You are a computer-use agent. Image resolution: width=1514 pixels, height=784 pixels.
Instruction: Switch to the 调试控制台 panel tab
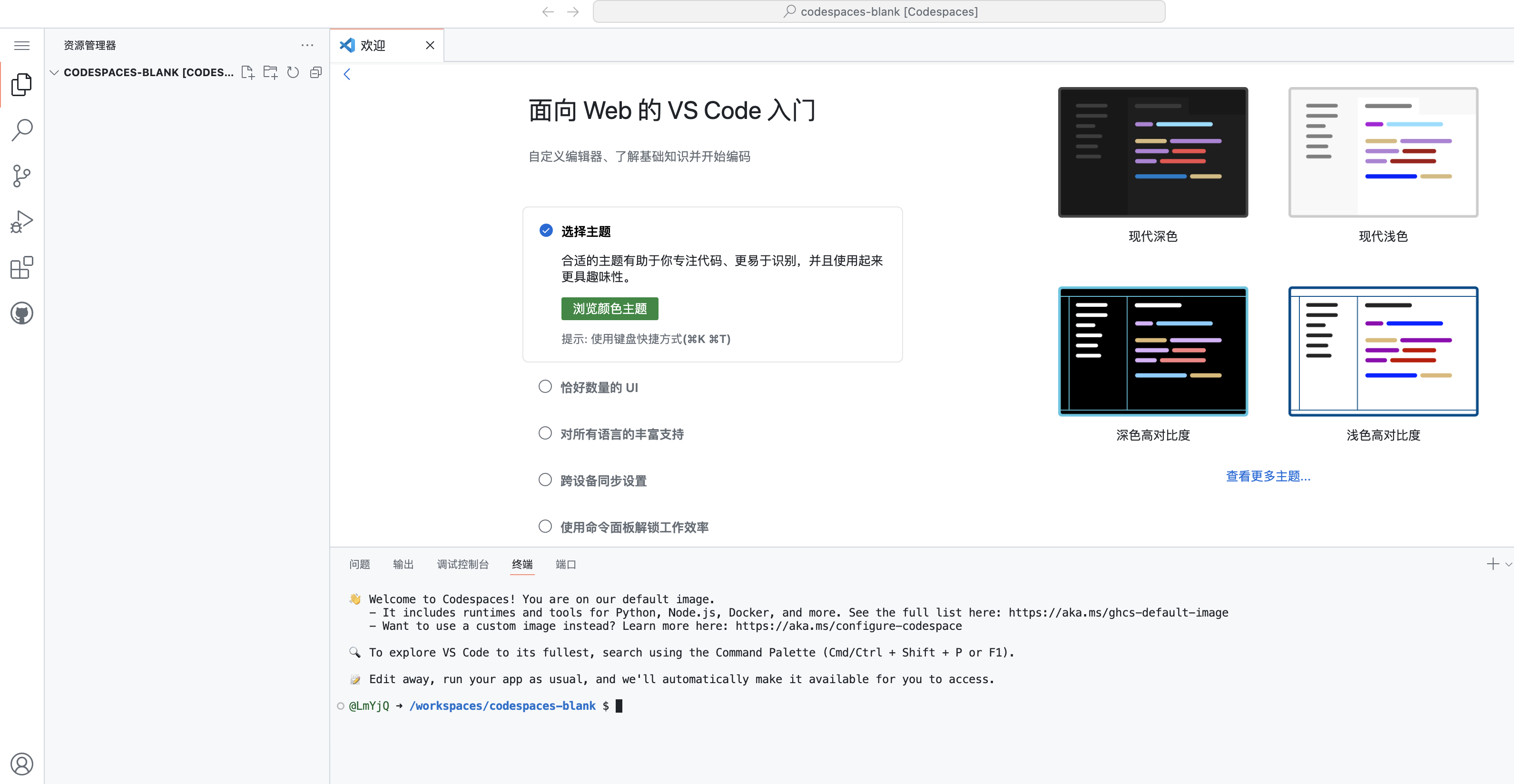click(x=462, y=564)
